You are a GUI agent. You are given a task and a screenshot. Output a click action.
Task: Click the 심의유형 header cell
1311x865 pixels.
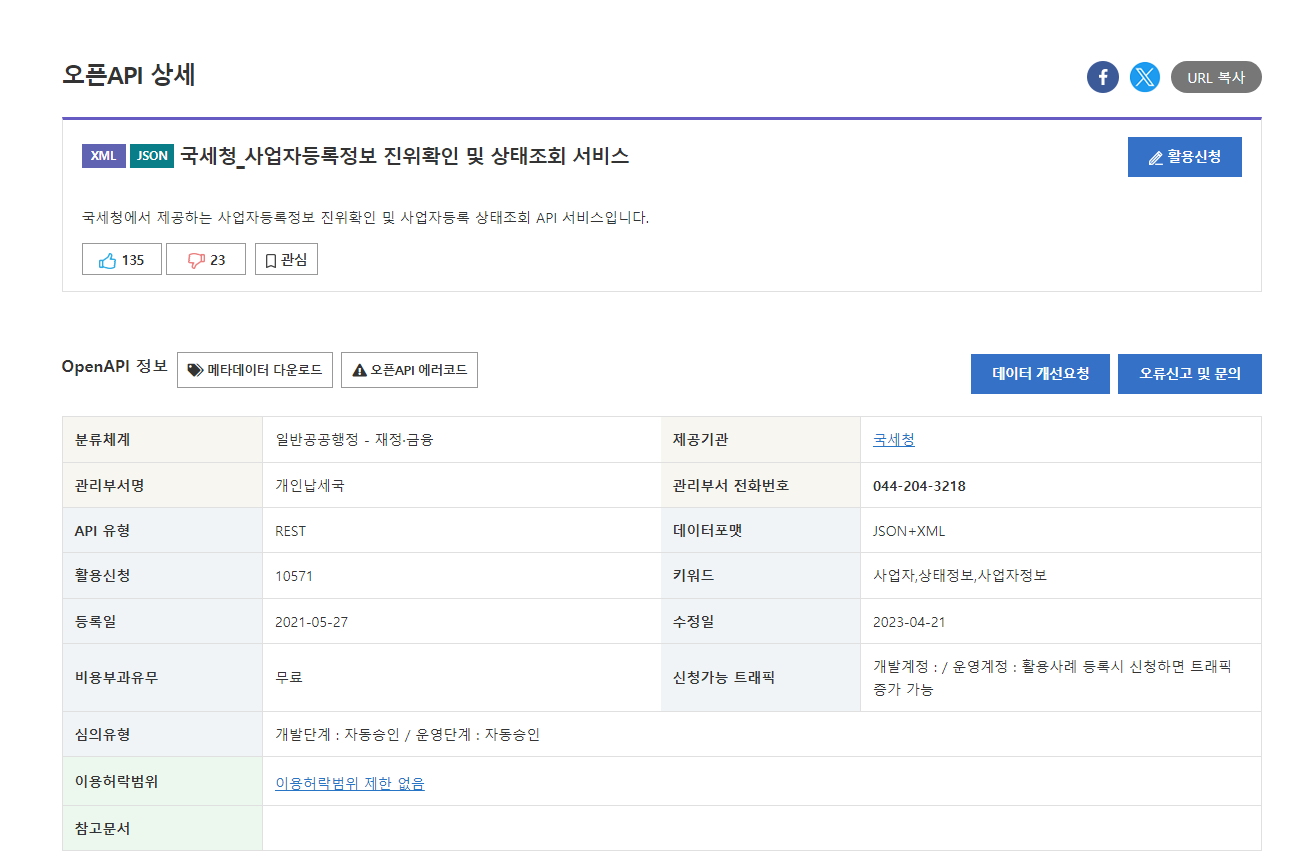point(162,734)
